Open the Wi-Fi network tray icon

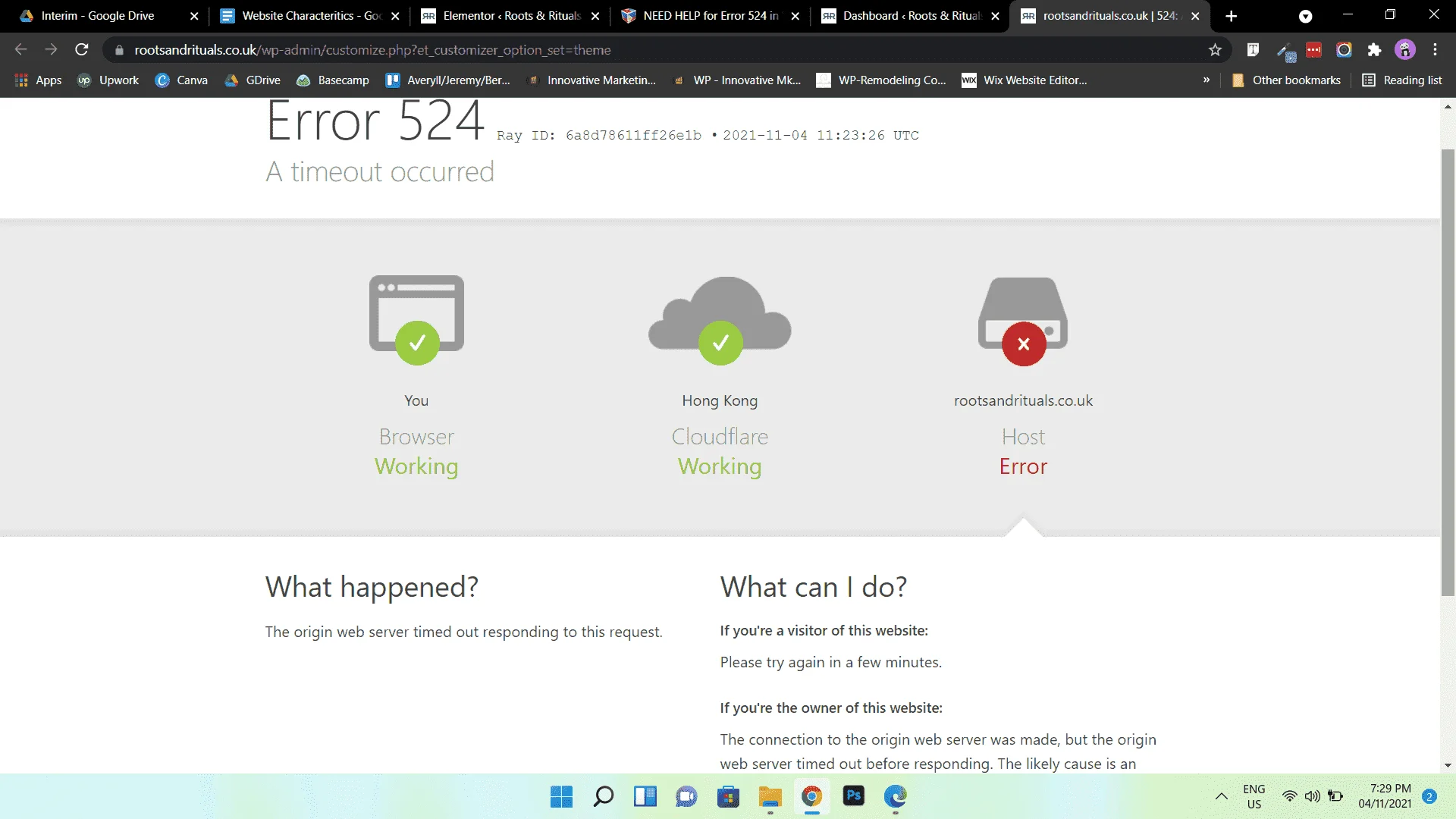click(x=1289, y=796)
